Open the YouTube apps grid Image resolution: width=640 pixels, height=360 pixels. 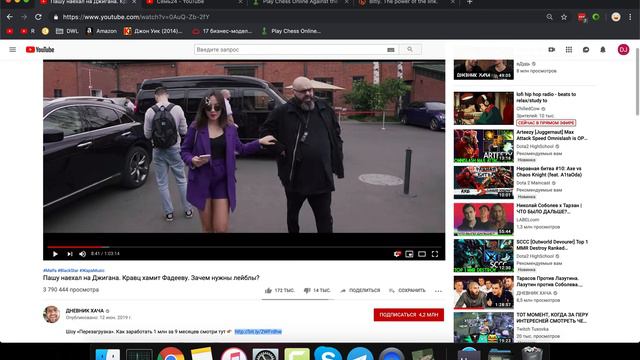[569, 49]
